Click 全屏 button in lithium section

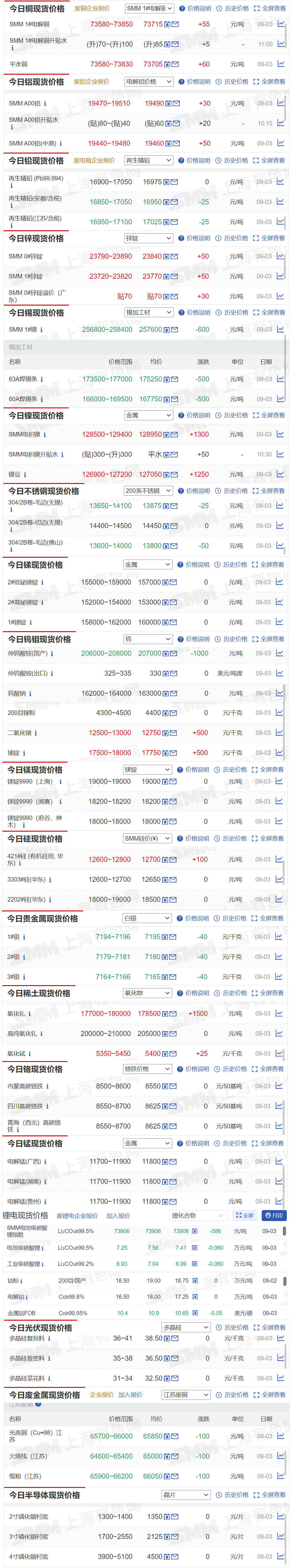245,1216
